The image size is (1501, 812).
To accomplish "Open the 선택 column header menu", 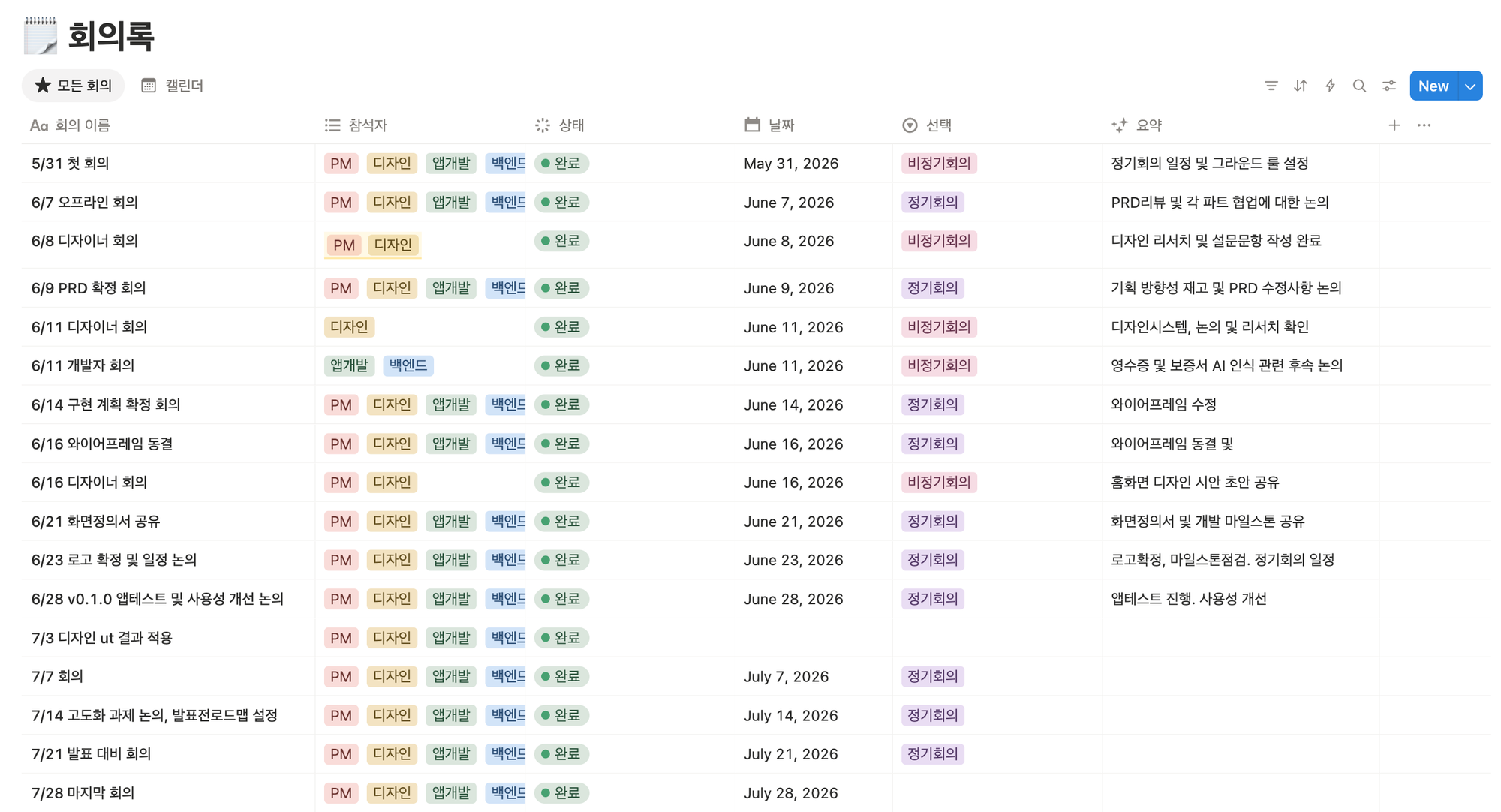I will (x=927, y=125).
